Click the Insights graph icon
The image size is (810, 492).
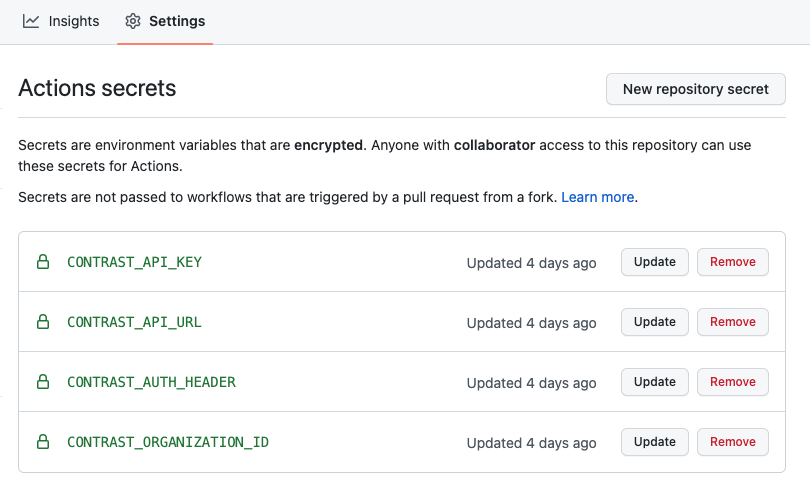[31, 21]
